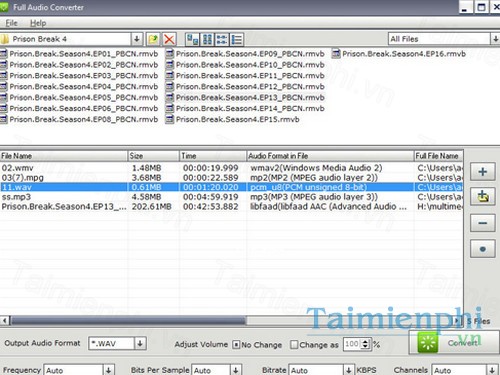Viewport: 500px width, 375px height.
Task: Select the 03(7).mpg row
Action: tap(231, 177)
